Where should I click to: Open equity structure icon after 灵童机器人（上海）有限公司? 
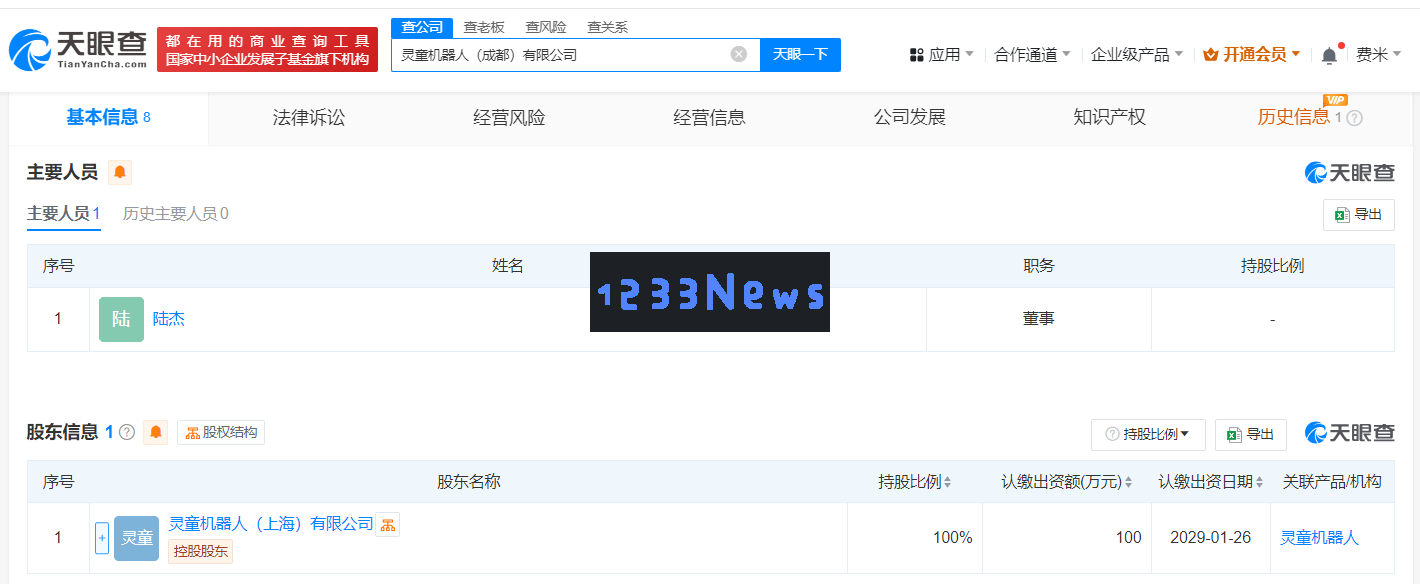pyautogui.click(x=387, y=524)
